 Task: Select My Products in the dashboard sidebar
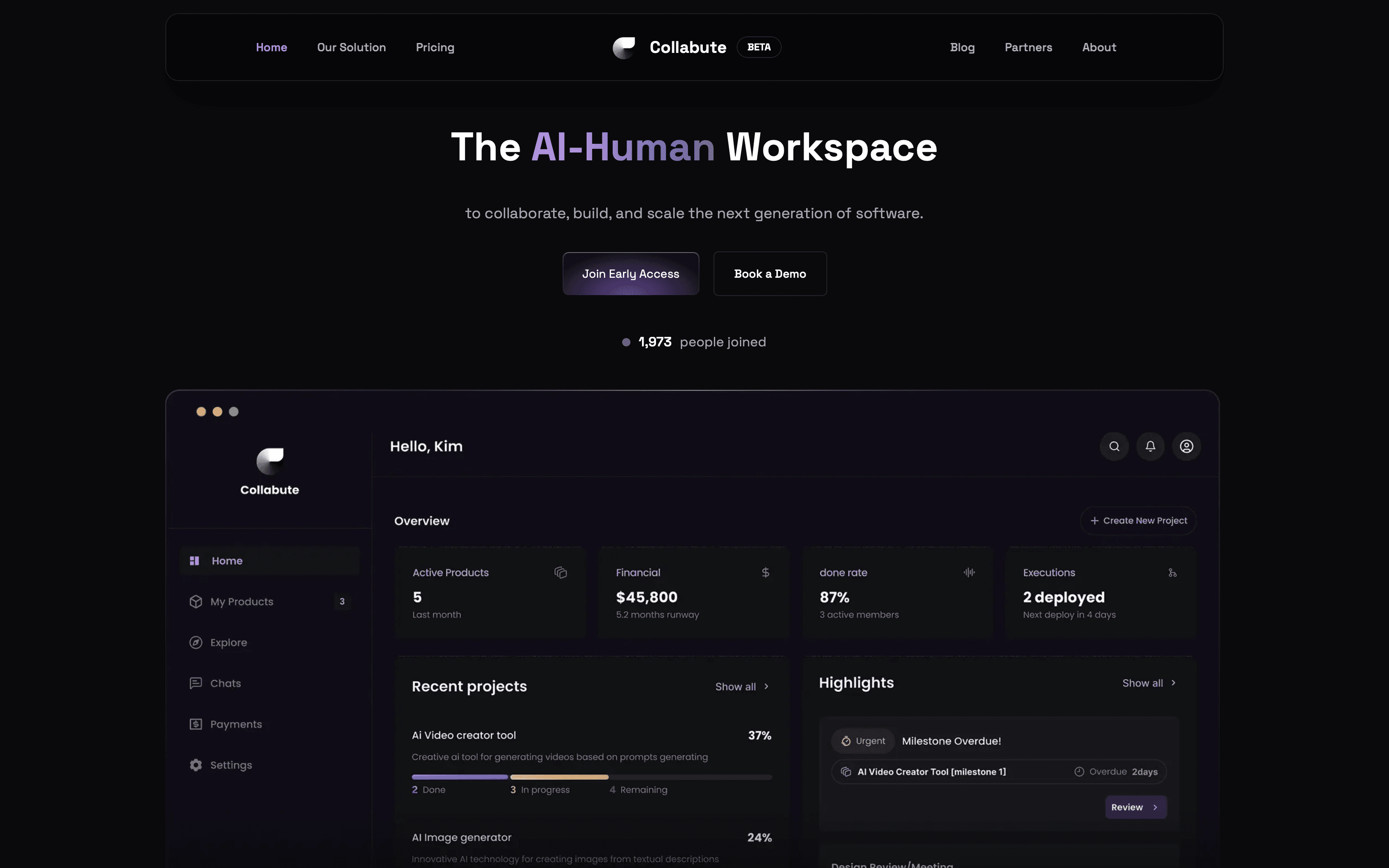[x=270, y=602]
